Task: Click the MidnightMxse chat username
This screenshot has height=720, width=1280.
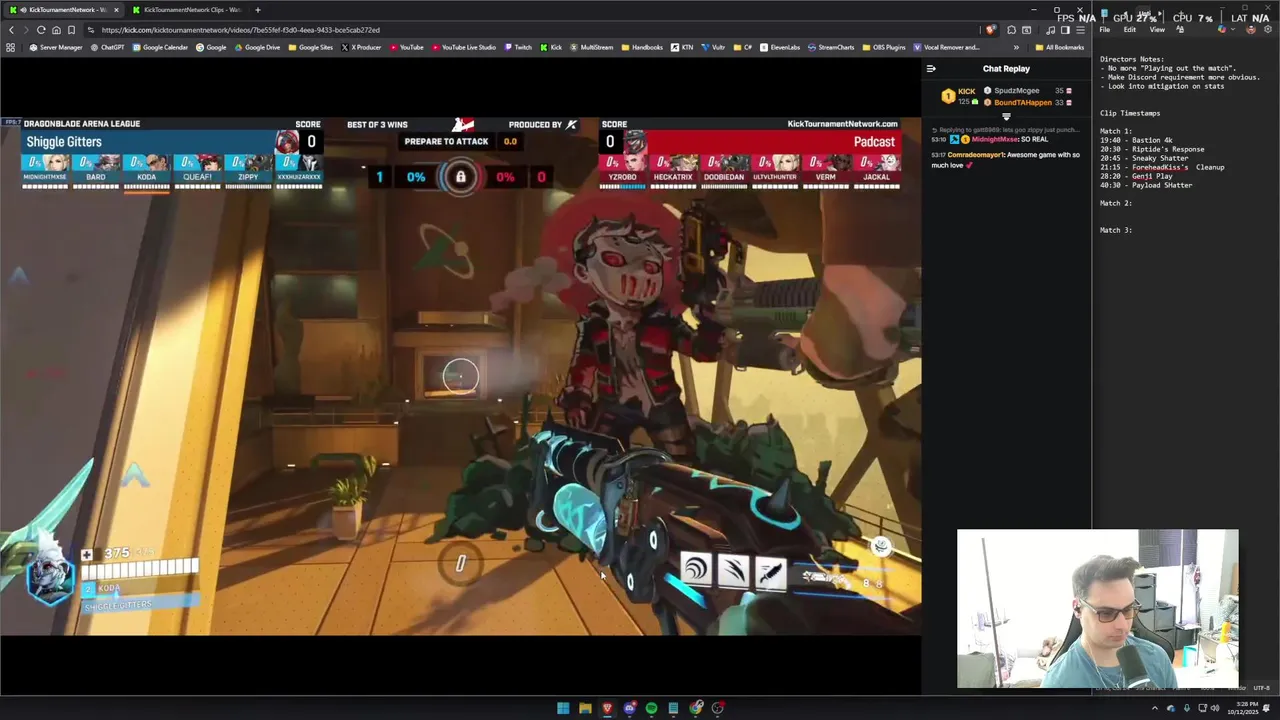Action: click(x=995, y=139)
